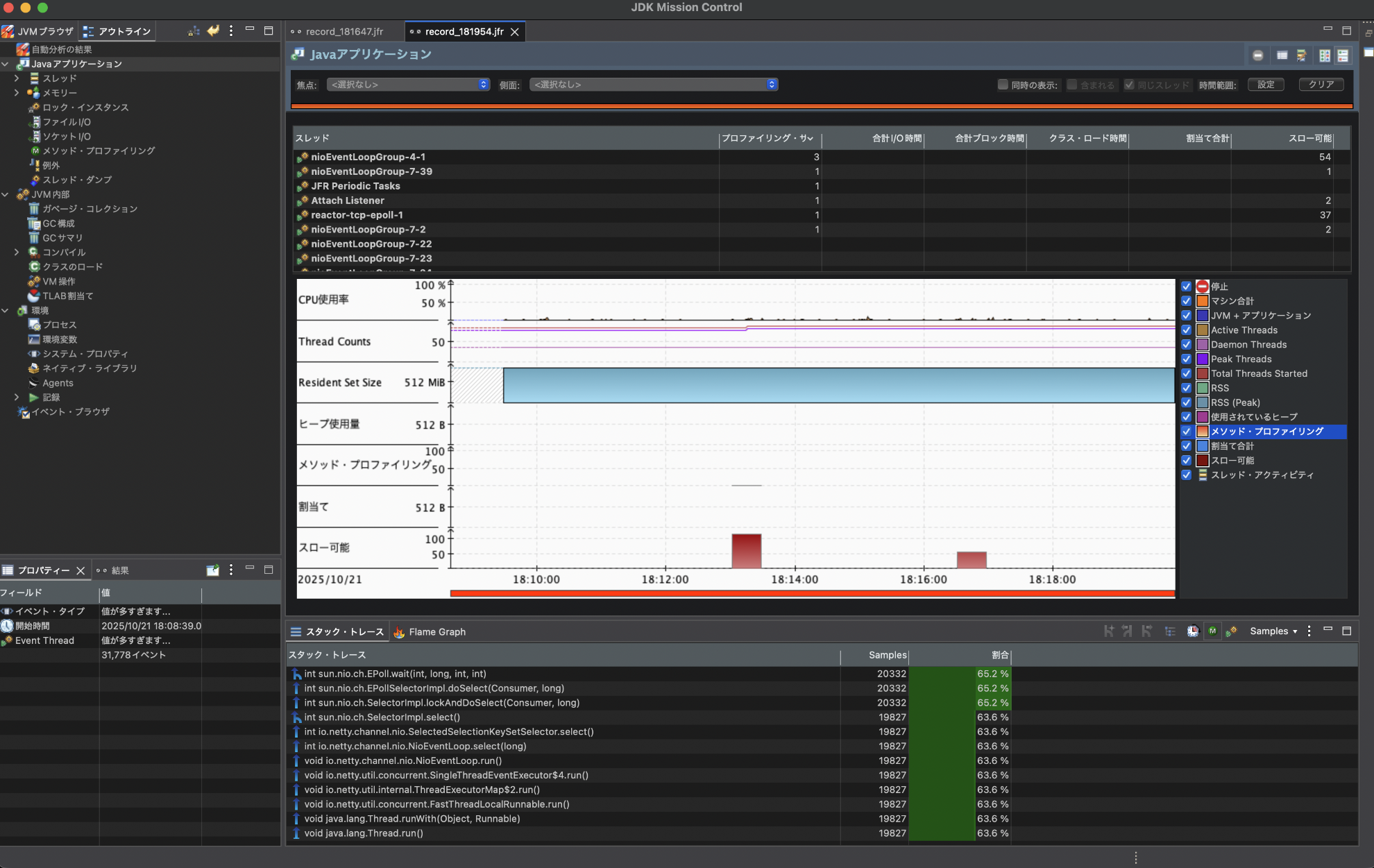Click the 設定 time range button
Image resolution: width=1374 pixels, height=868 pixels.
tap(1266, 85)
